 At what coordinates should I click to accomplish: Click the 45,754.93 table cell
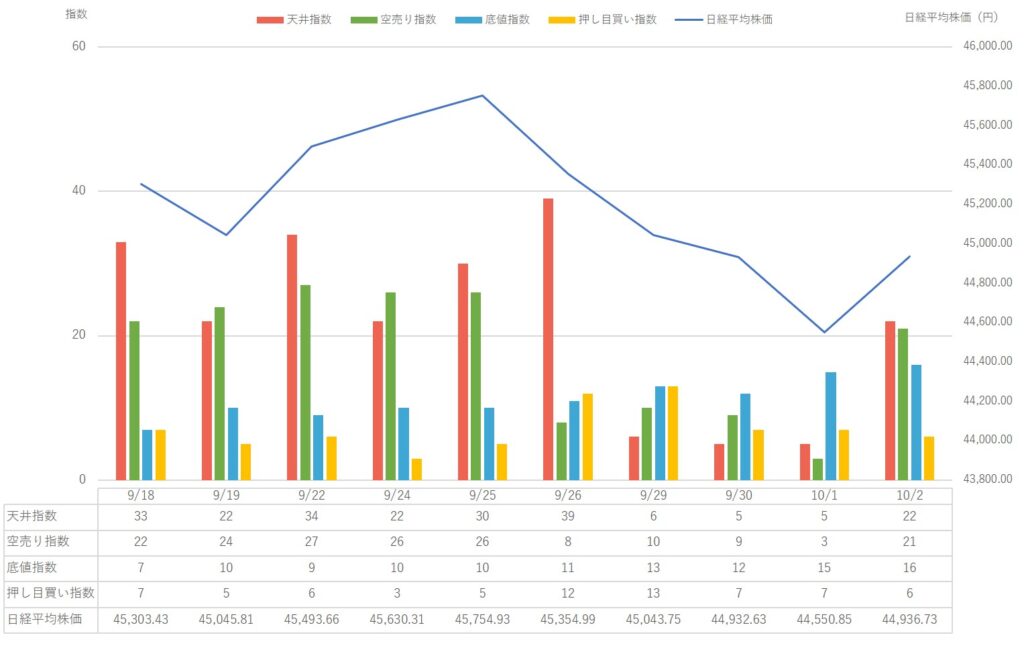tap(482, 619)
